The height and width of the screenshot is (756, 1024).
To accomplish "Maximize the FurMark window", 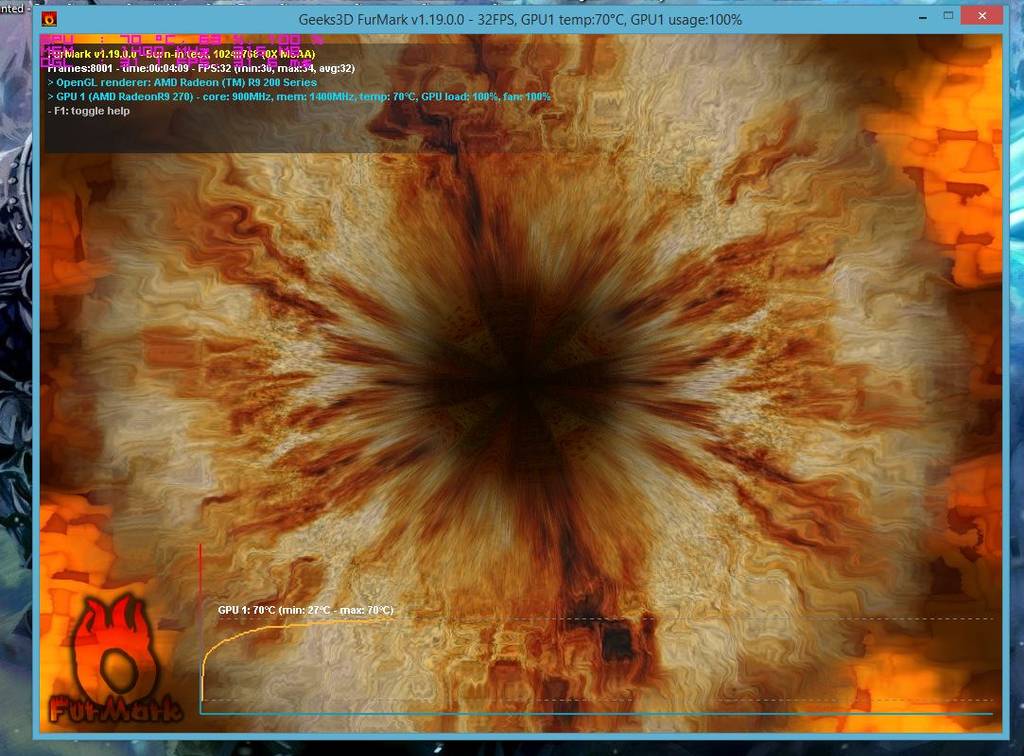I will point(948,16).
